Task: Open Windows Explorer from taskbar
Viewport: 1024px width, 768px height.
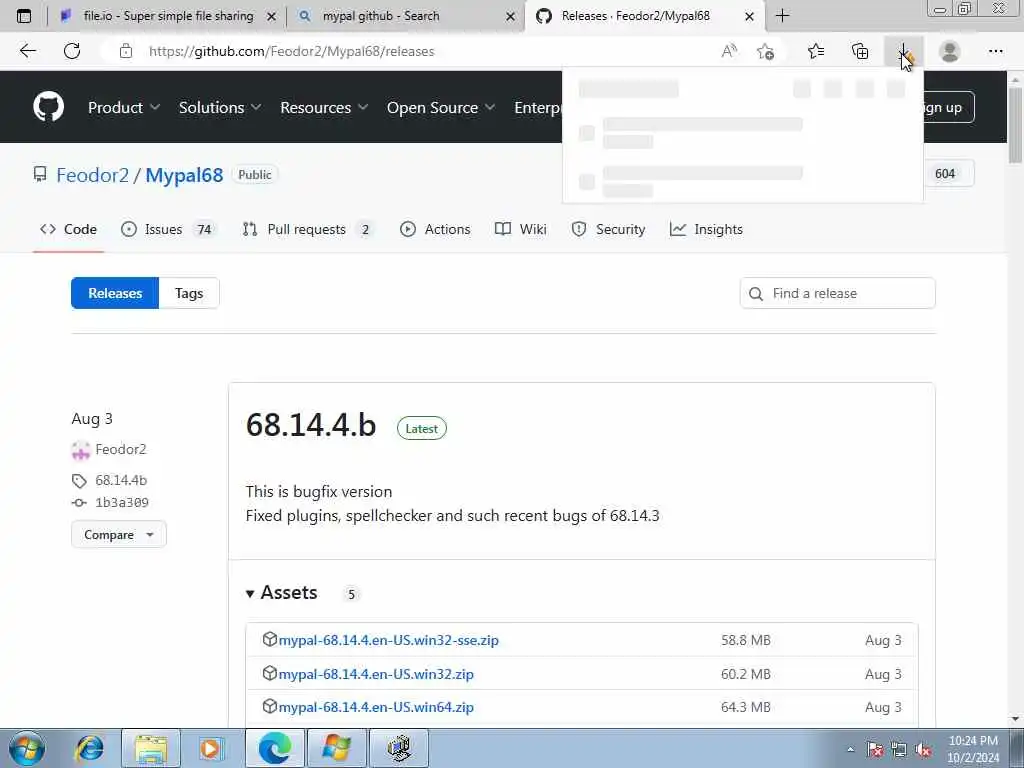Action: (x=151, y=748)
